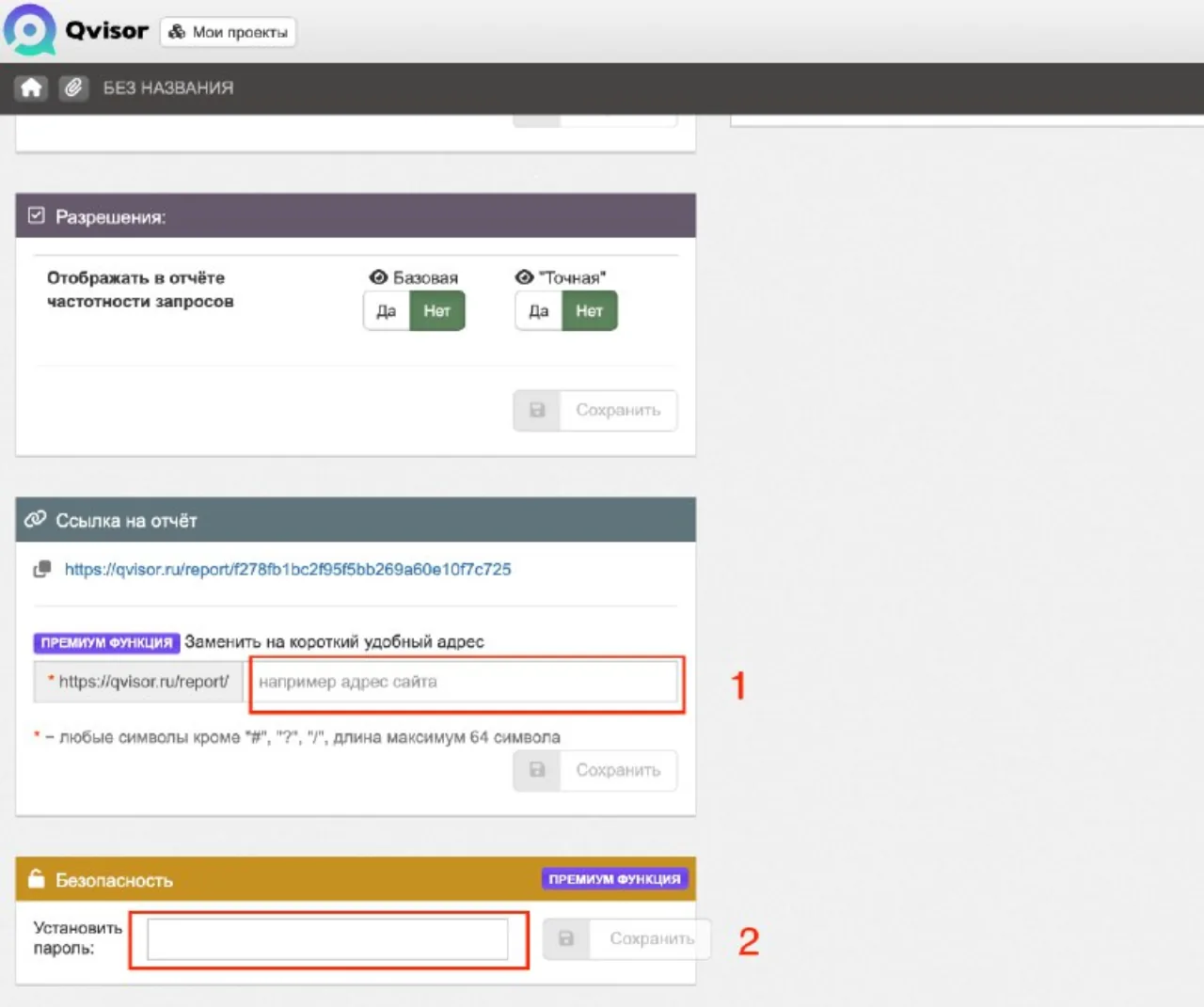Click the "длина максимум 64 символа" hint text
Screen dimensions: 1204x1007
[447, 737]
